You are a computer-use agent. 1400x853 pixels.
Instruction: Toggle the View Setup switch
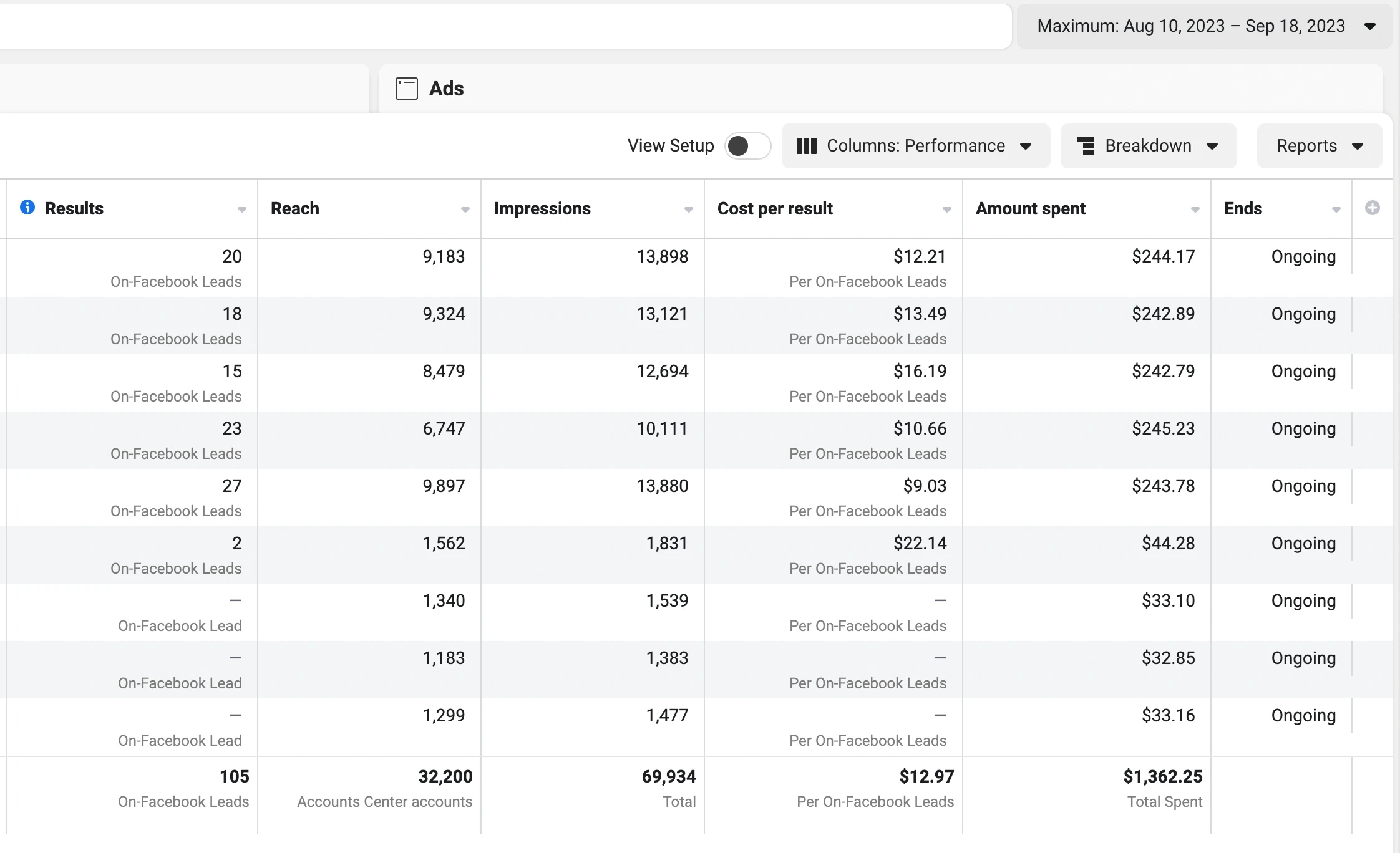(x=747, y=146)
